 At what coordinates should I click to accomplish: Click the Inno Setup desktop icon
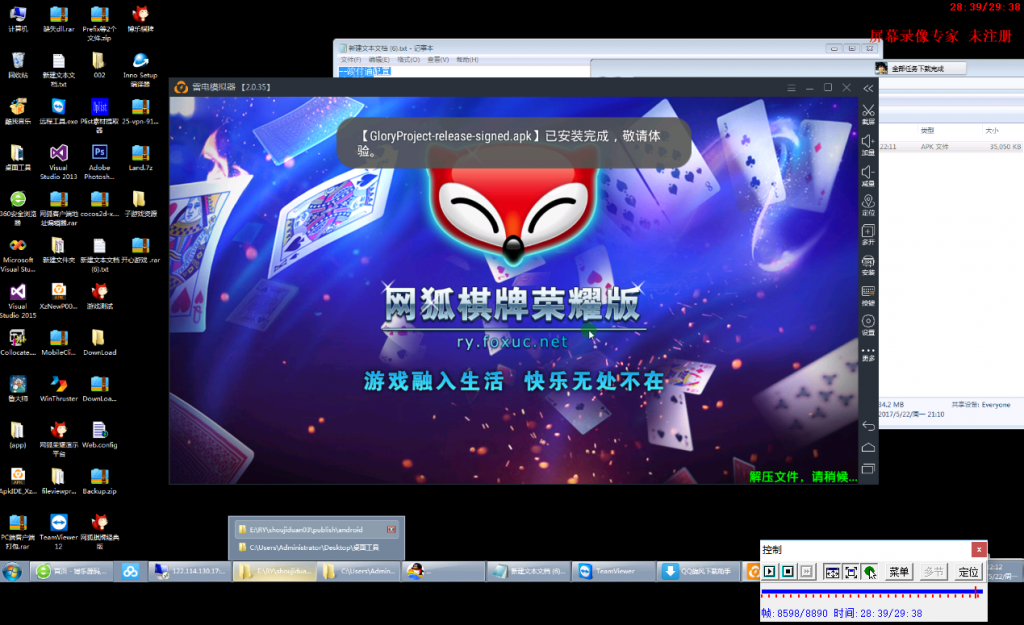pyautogui.click(x=140, y=70)
